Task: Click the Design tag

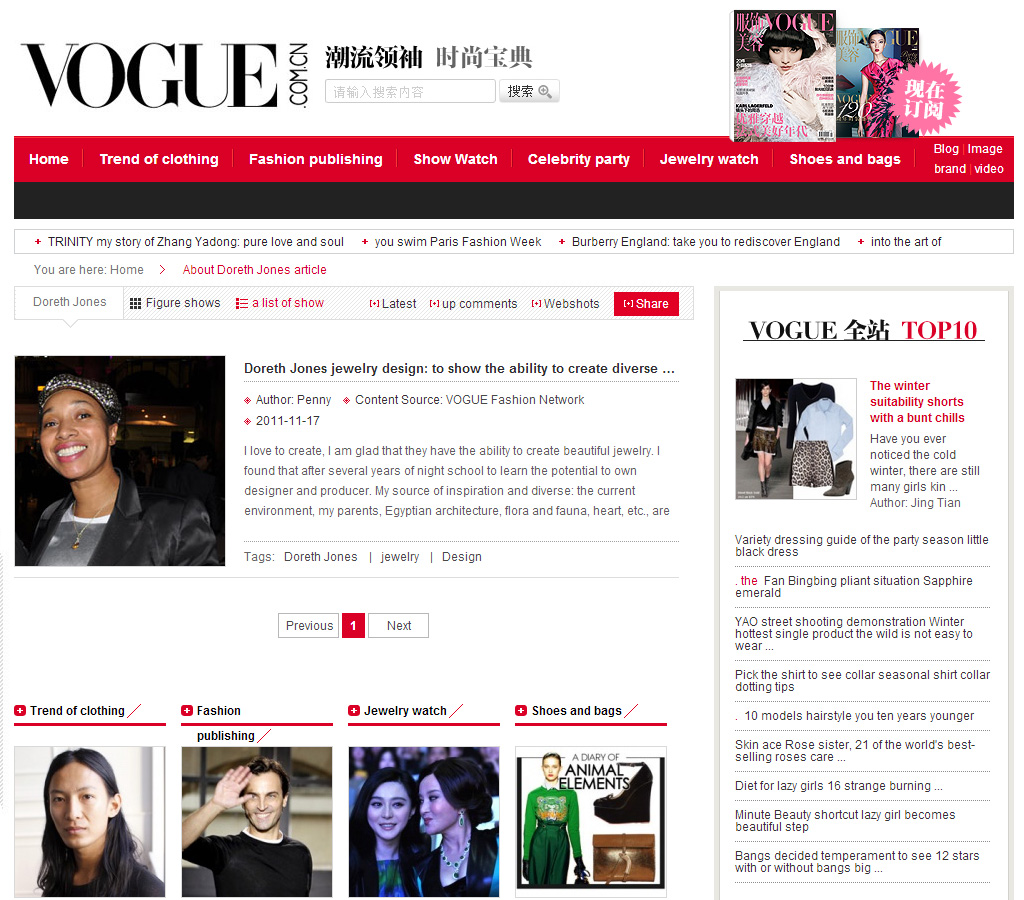Action: tap(462, 556)
